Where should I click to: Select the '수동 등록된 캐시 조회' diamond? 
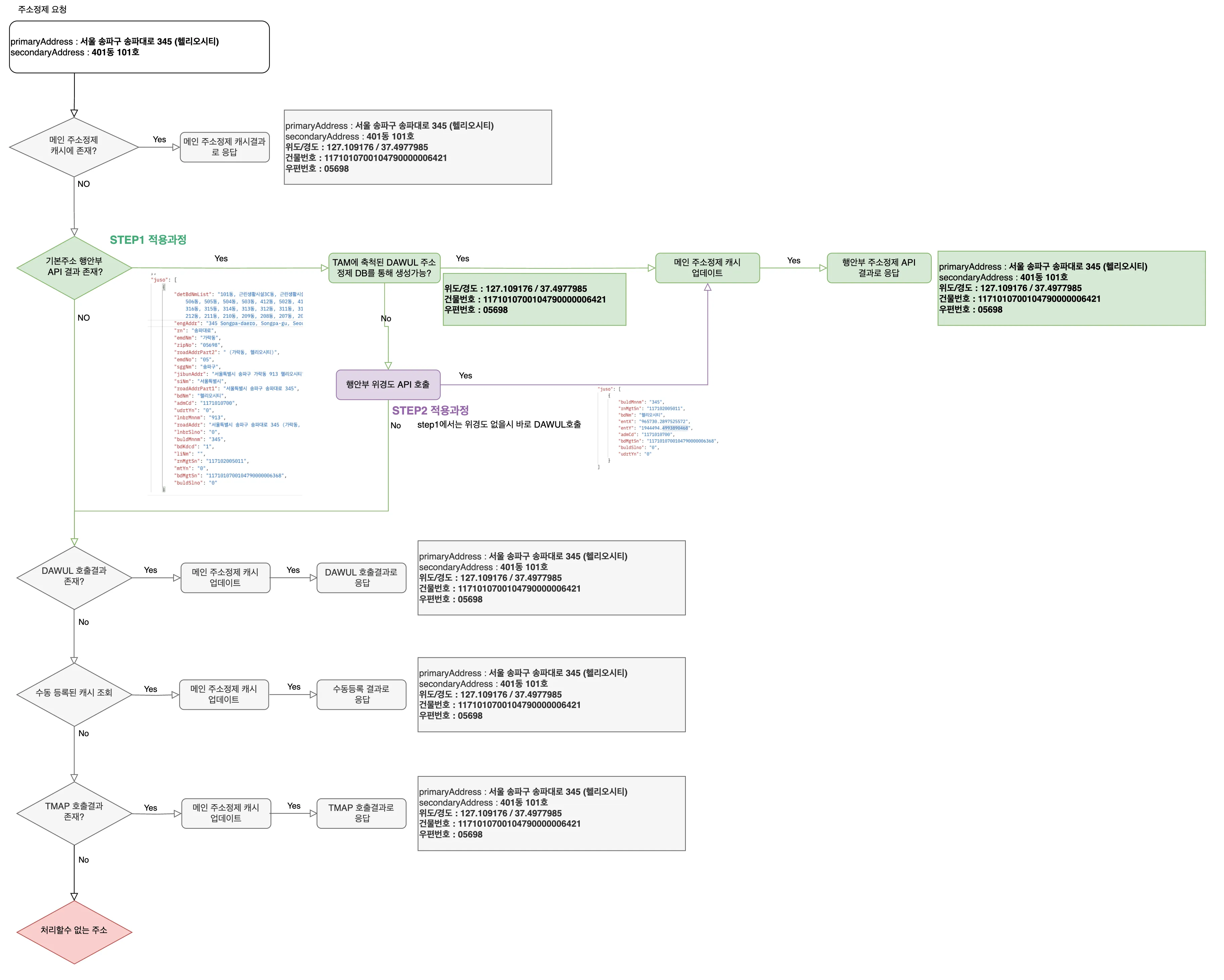point(74,694)
